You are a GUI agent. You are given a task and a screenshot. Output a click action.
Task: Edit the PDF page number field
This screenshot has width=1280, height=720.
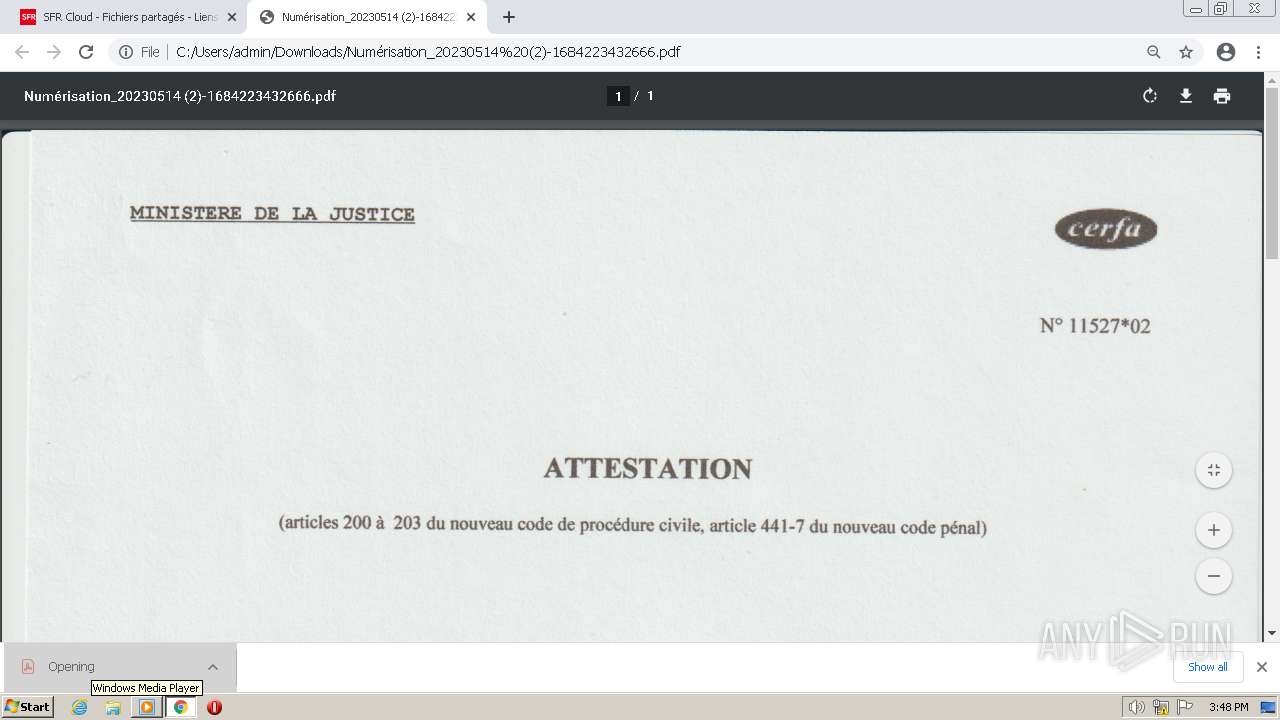tap(618, 96)
